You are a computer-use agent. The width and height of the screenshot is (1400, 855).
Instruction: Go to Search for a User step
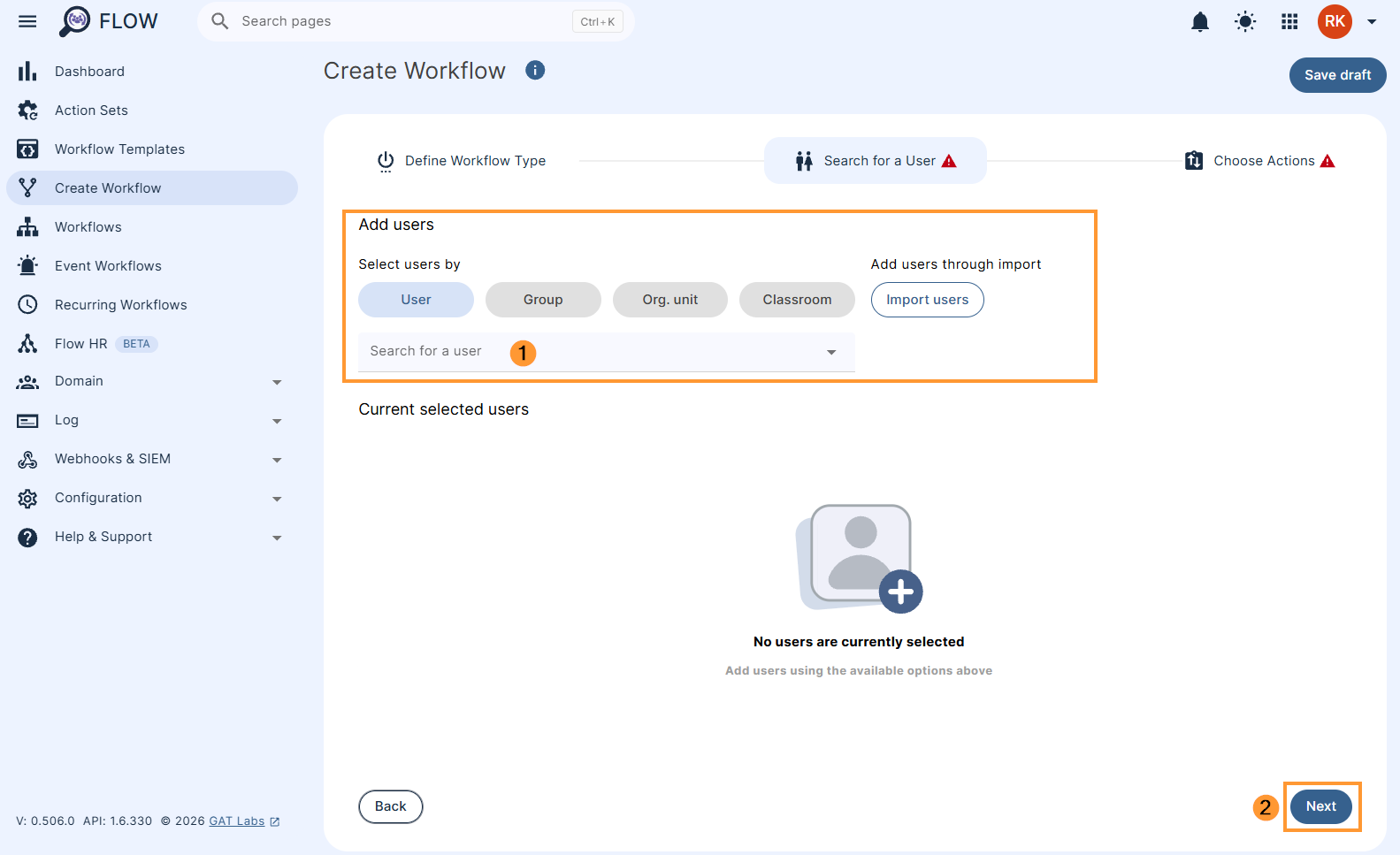[876, 161]
